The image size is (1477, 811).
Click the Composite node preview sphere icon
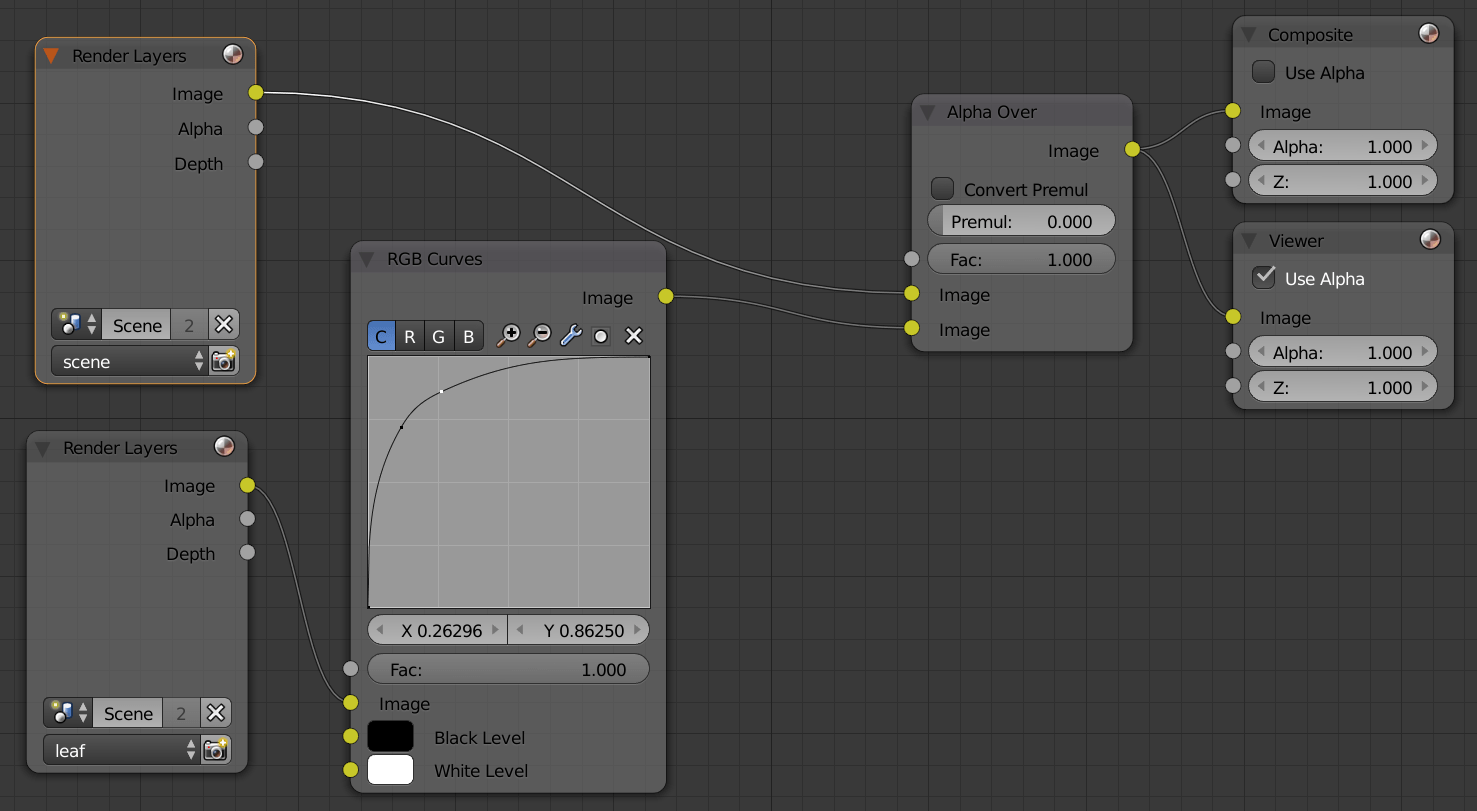pyautogui.click(x=1428, y=32)
